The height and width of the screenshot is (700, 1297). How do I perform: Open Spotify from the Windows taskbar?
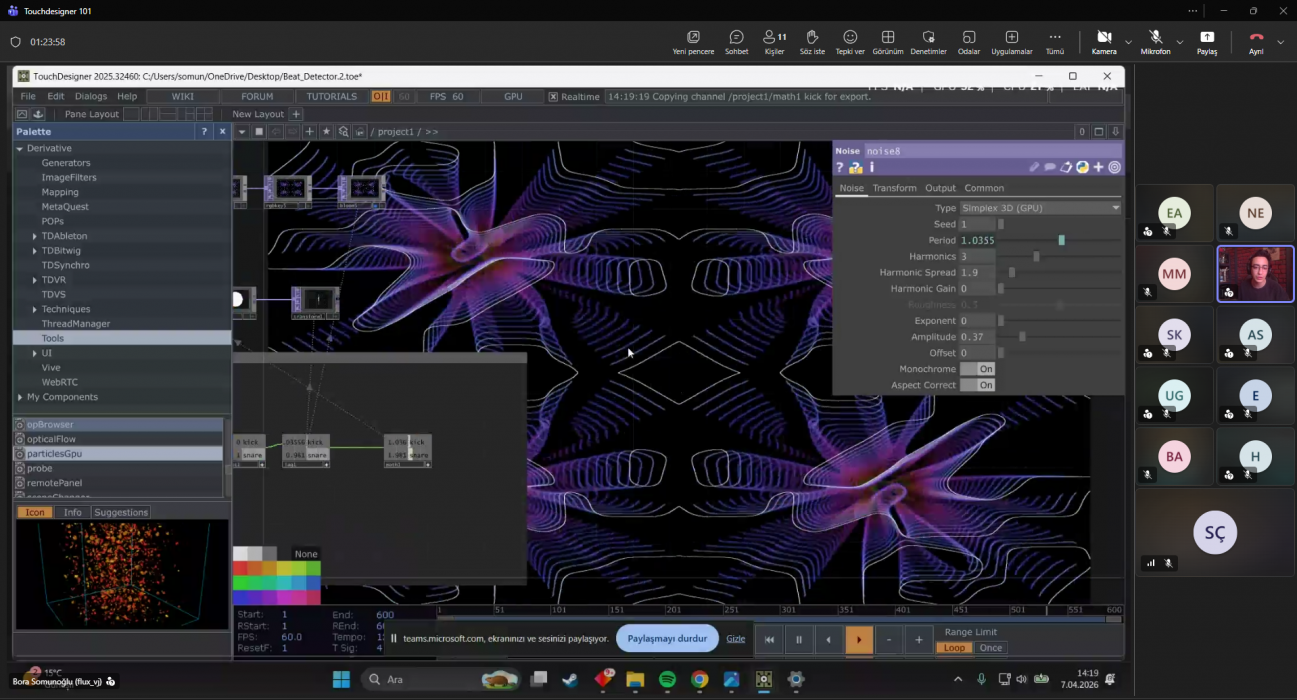[x=667, y=680]
